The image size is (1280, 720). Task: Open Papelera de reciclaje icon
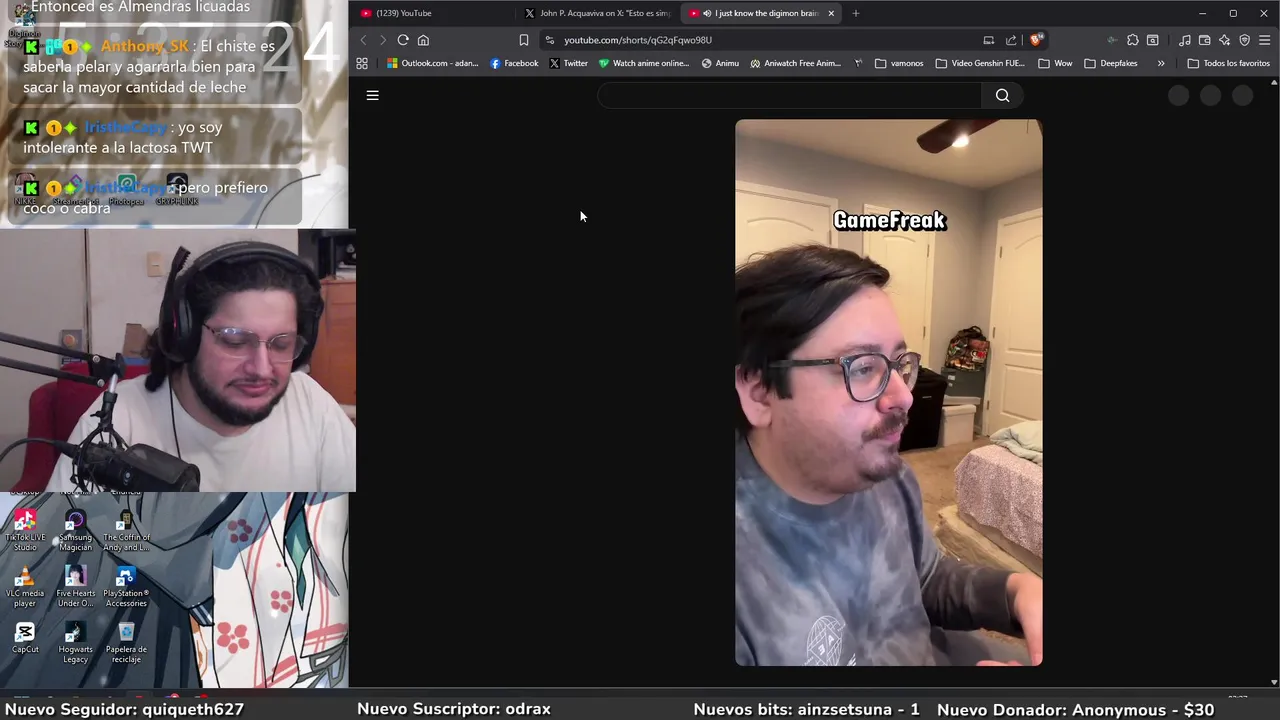click(126, 642)
